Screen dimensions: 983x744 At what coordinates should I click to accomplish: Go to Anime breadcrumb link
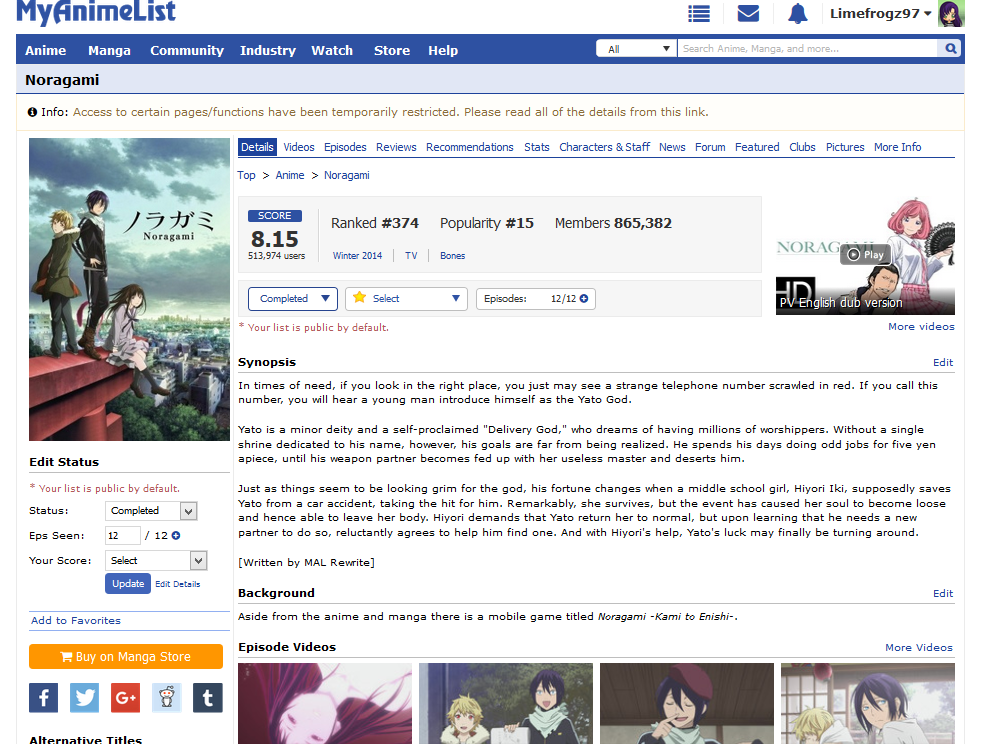290,176
